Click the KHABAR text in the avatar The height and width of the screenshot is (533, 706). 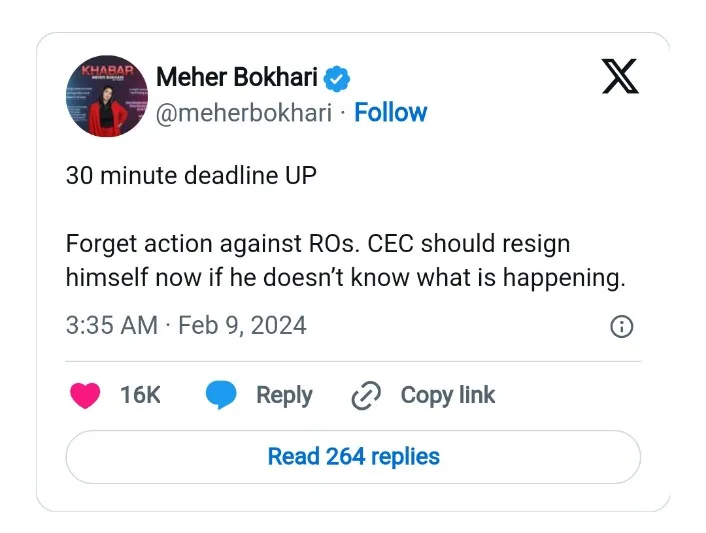tap(108, 71)
